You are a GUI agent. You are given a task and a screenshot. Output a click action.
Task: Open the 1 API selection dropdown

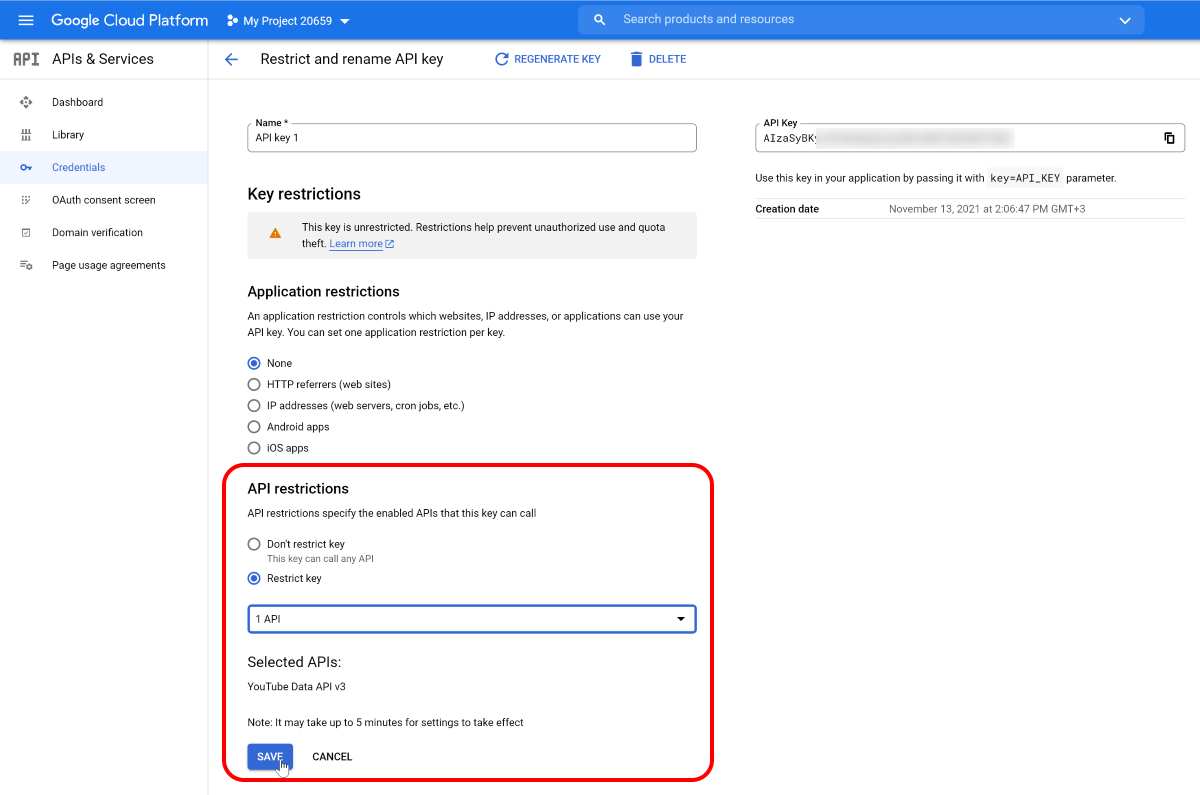[x=472, y=619]
